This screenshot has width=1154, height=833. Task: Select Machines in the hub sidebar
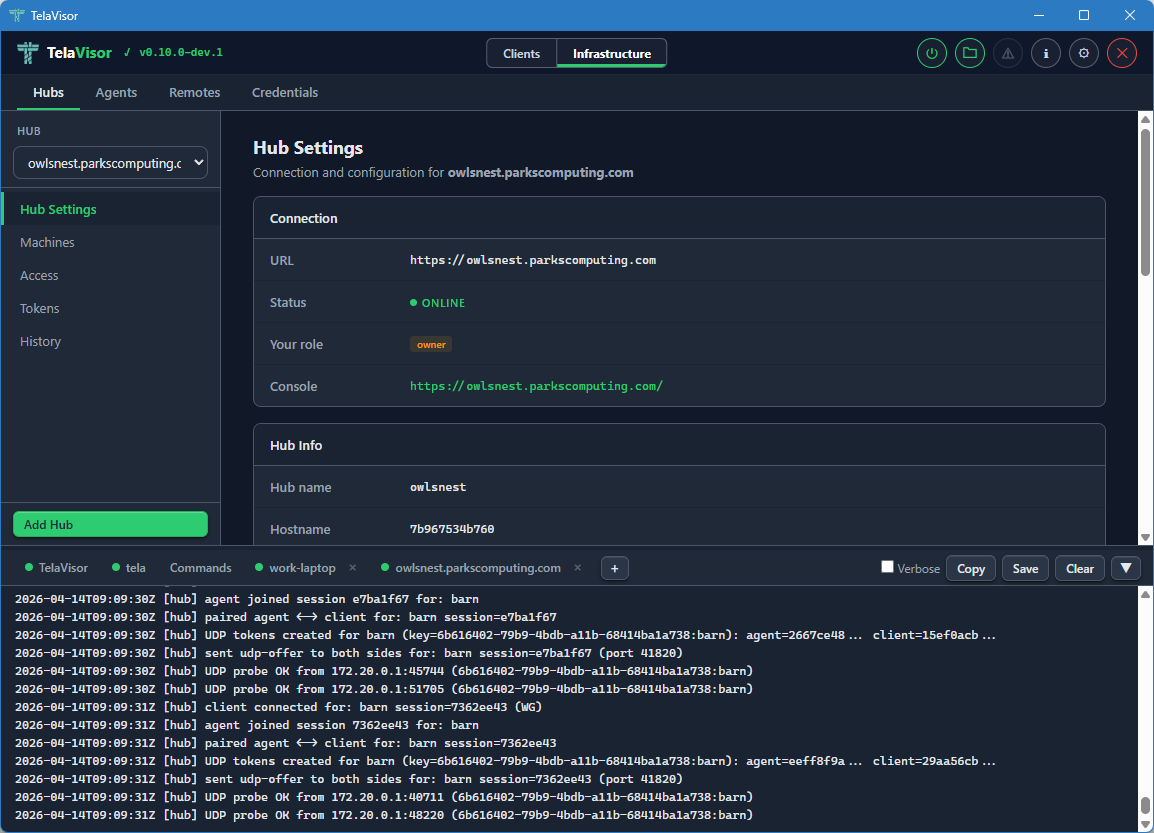[47, 243]
